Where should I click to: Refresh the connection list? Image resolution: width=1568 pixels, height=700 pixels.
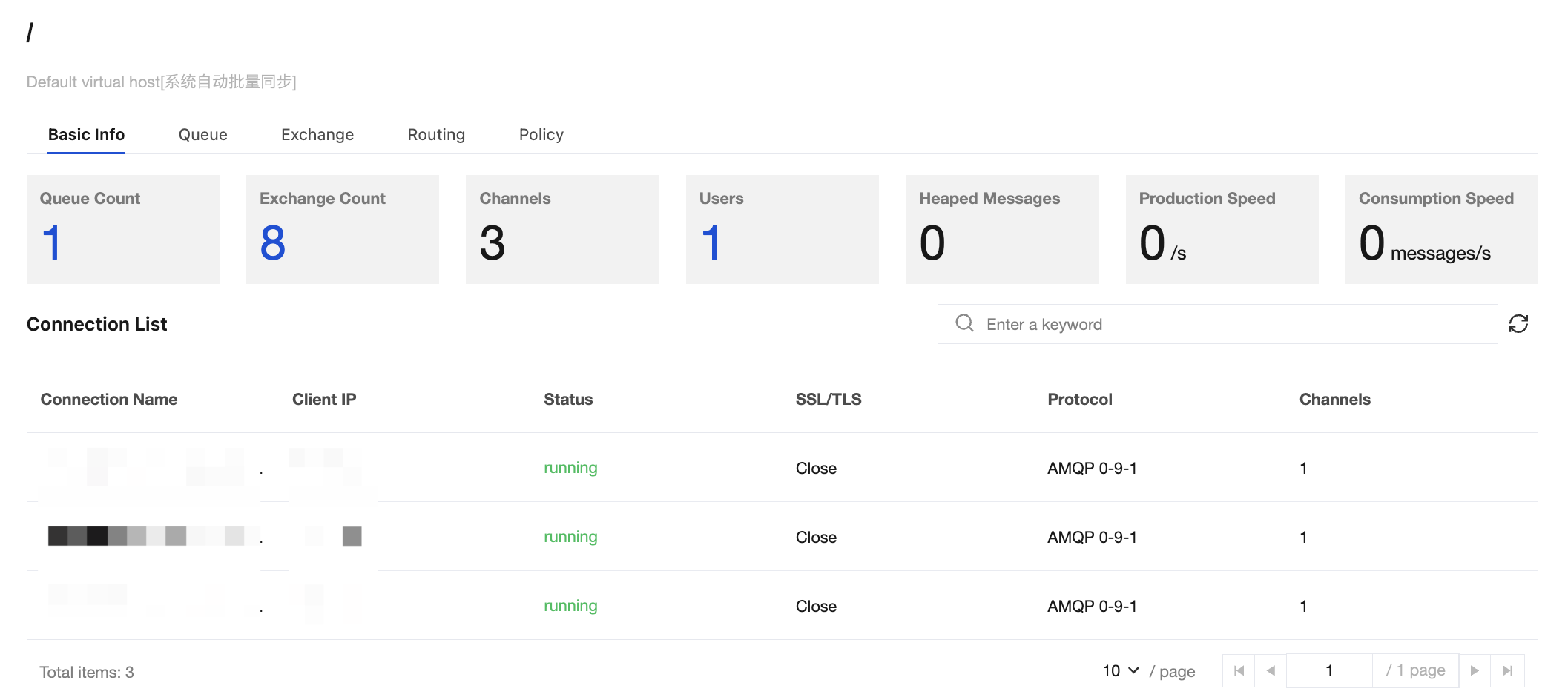coord(1518,324)
